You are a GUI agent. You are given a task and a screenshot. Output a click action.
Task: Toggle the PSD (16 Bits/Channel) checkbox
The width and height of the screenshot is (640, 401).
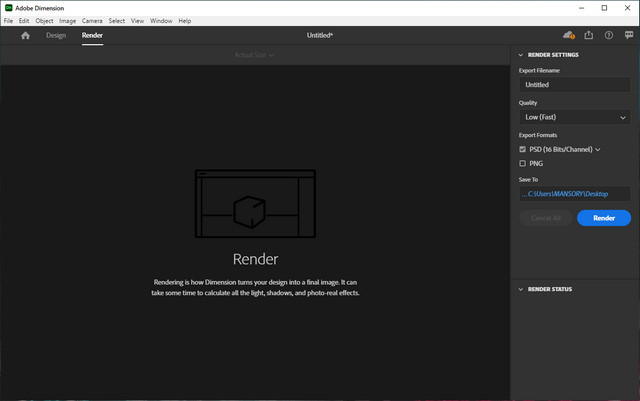click(x=523, y=149)
